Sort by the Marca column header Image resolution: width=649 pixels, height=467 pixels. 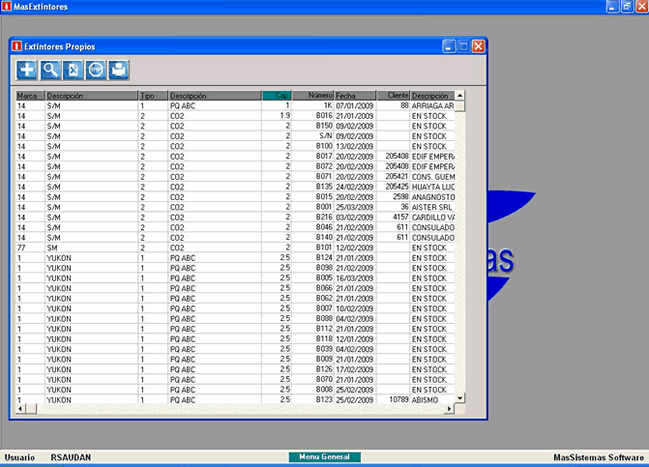(30, 96)
